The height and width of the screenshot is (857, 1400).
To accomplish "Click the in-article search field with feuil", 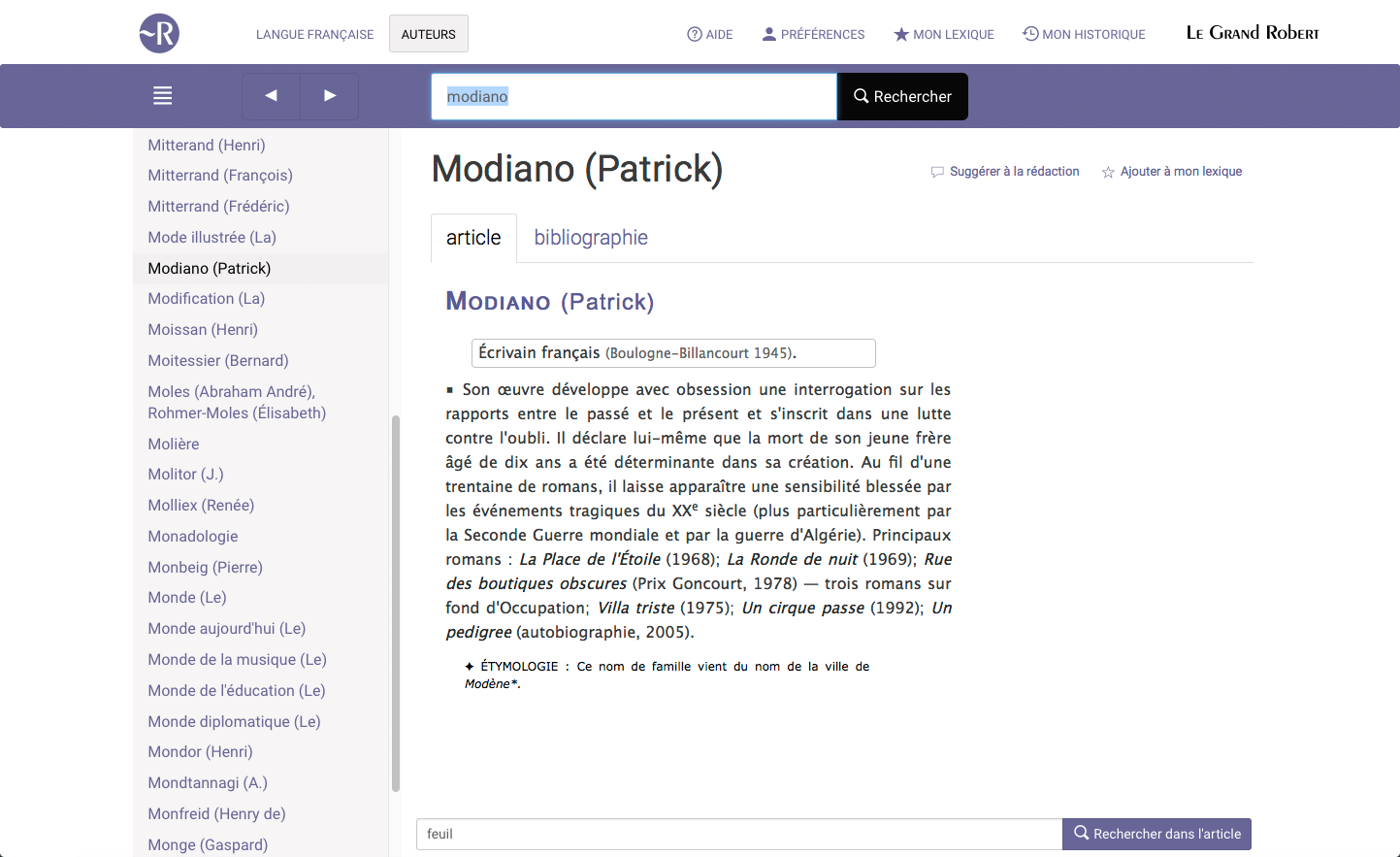I will click(739, 834).
